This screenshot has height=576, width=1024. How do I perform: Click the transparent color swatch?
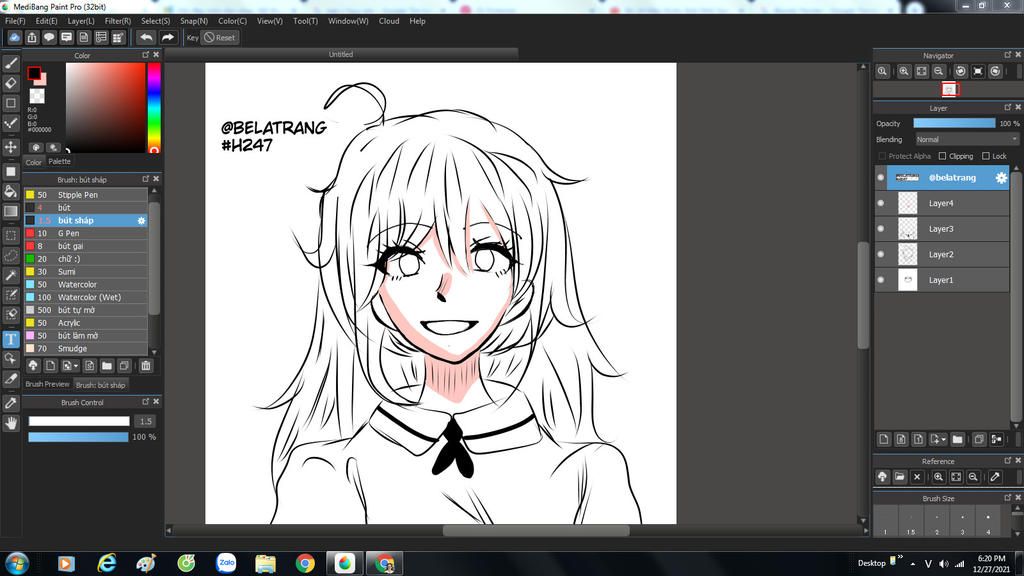(x=37, y=96)
